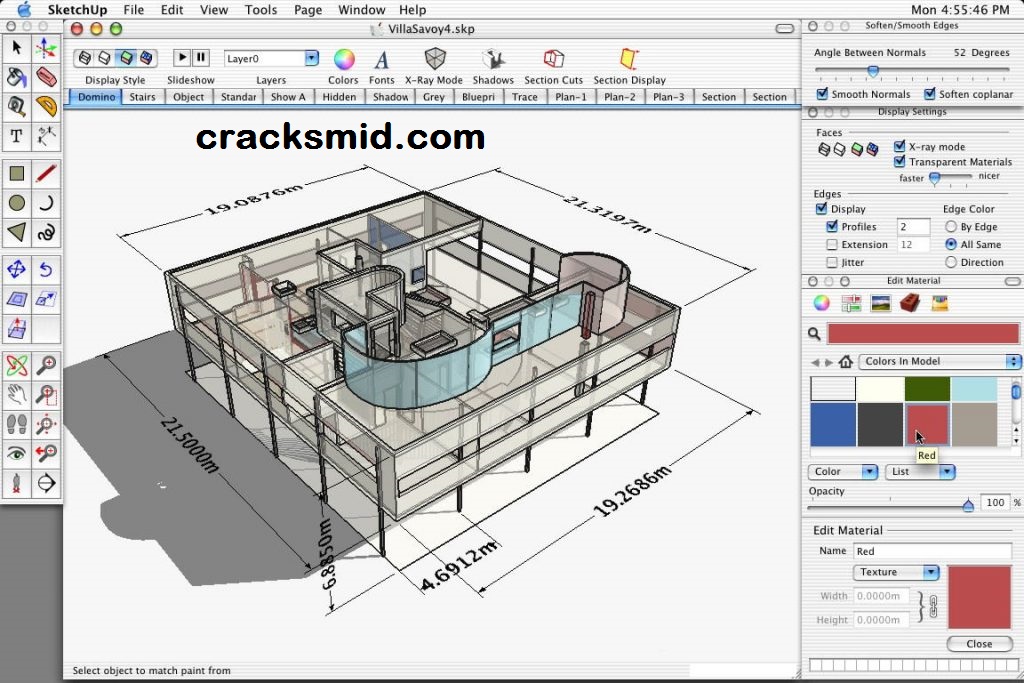The image size is (1024, 683).
Task: Click the Shadows toolbar icon
Action: coord(493,66)
